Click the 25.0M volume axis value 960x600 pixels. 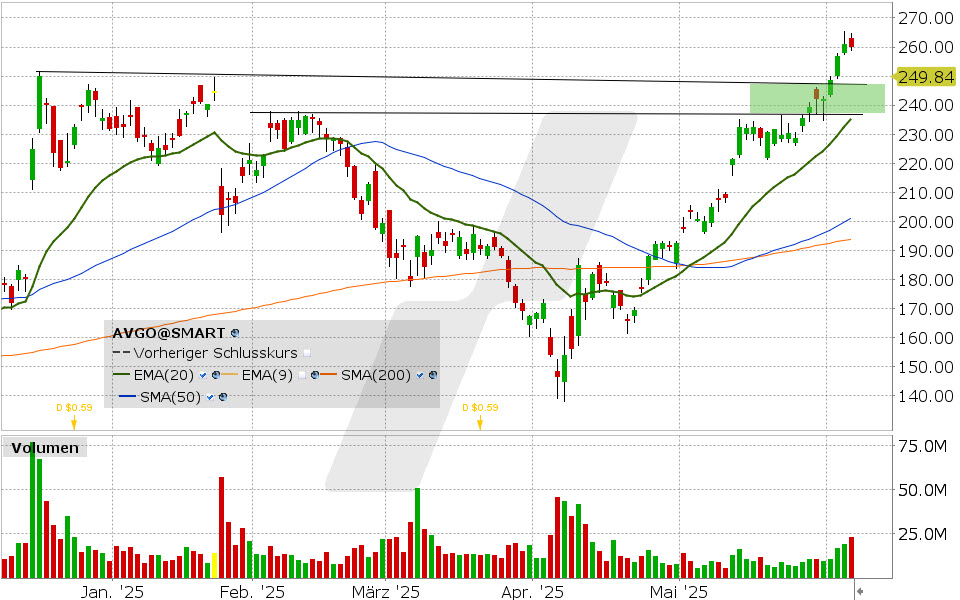[923, 534]
